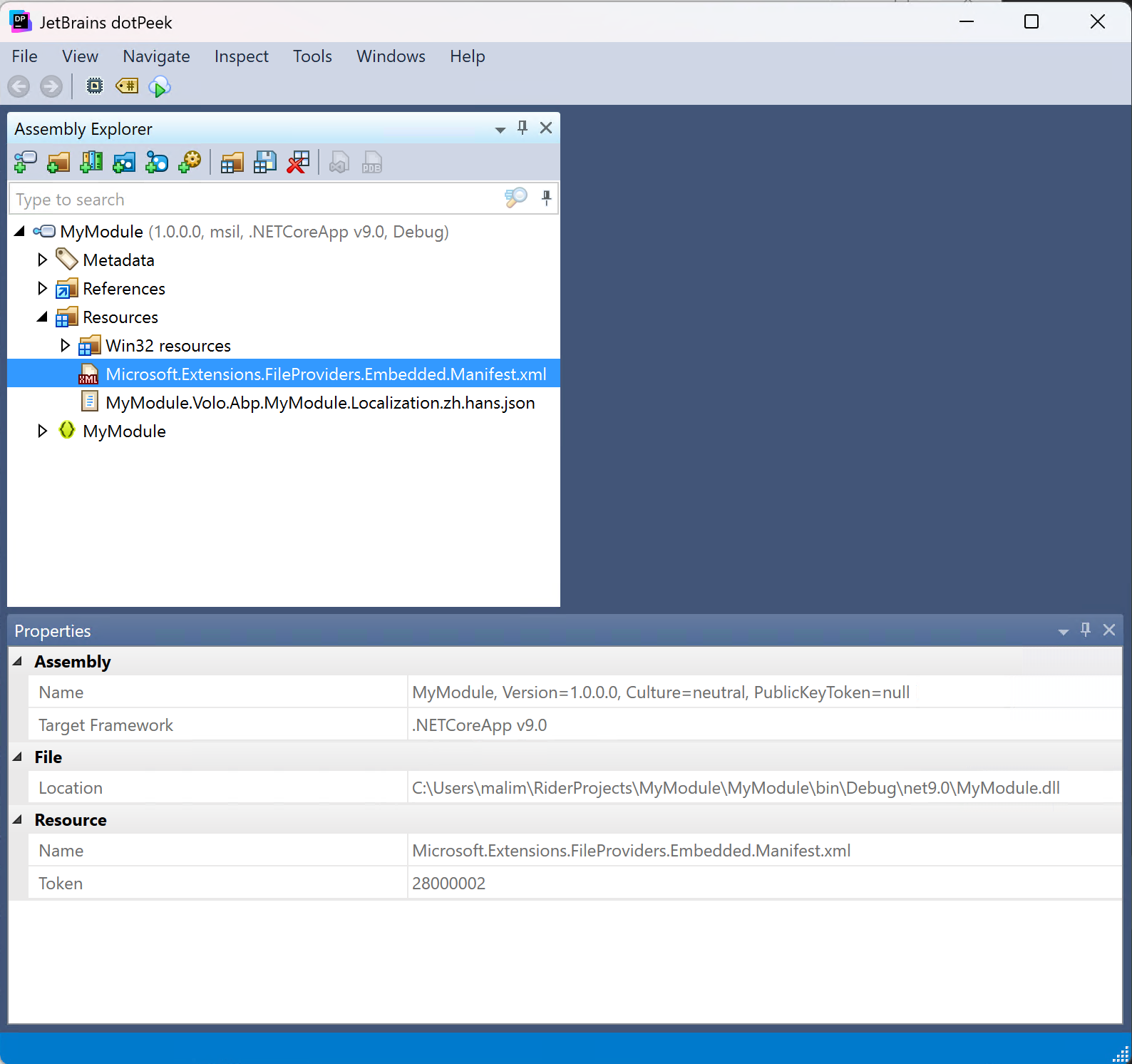
Task: Click the chip-shaped toolbar icon
Action: (x=94, y=86)
